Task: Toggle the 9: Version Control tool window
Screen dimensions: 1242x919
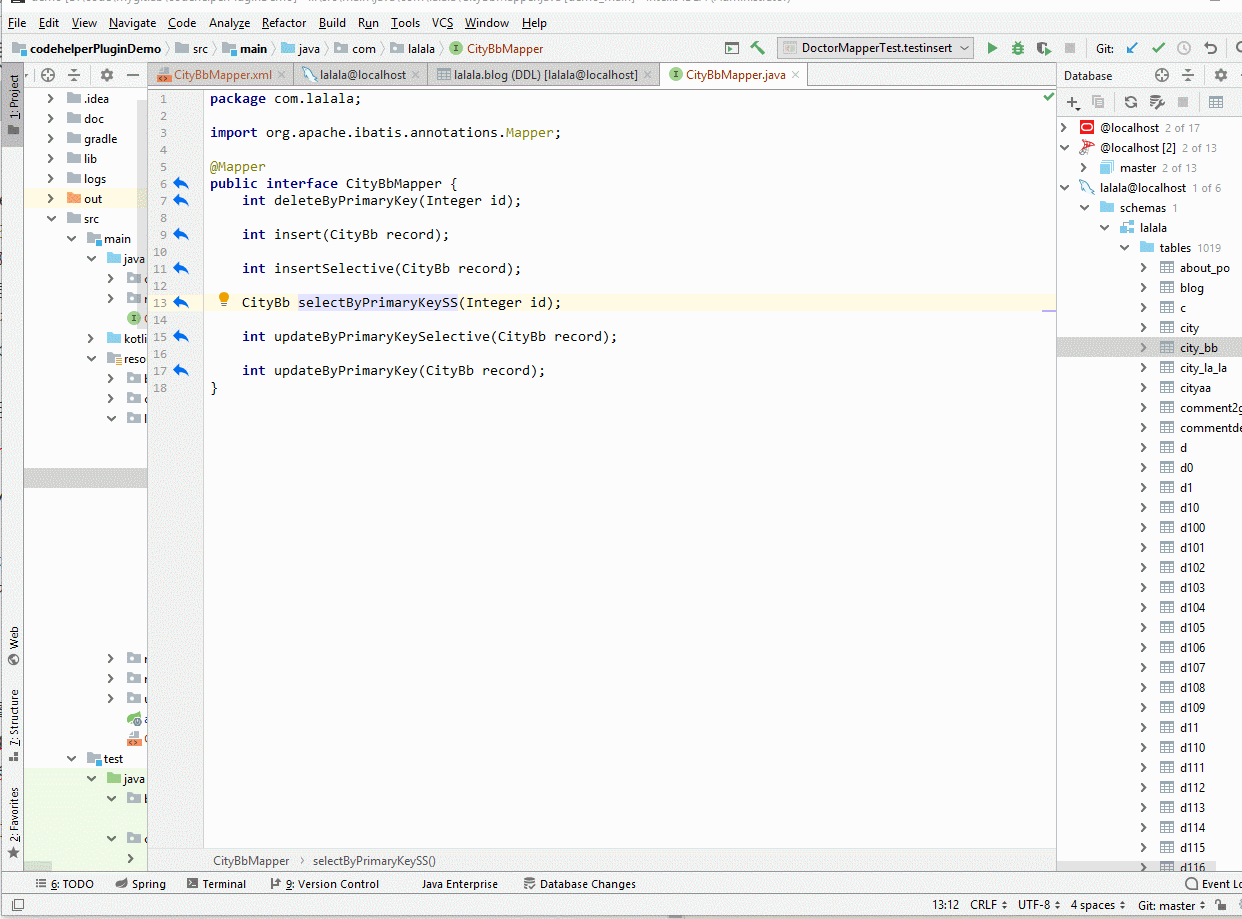Action: 324,884
